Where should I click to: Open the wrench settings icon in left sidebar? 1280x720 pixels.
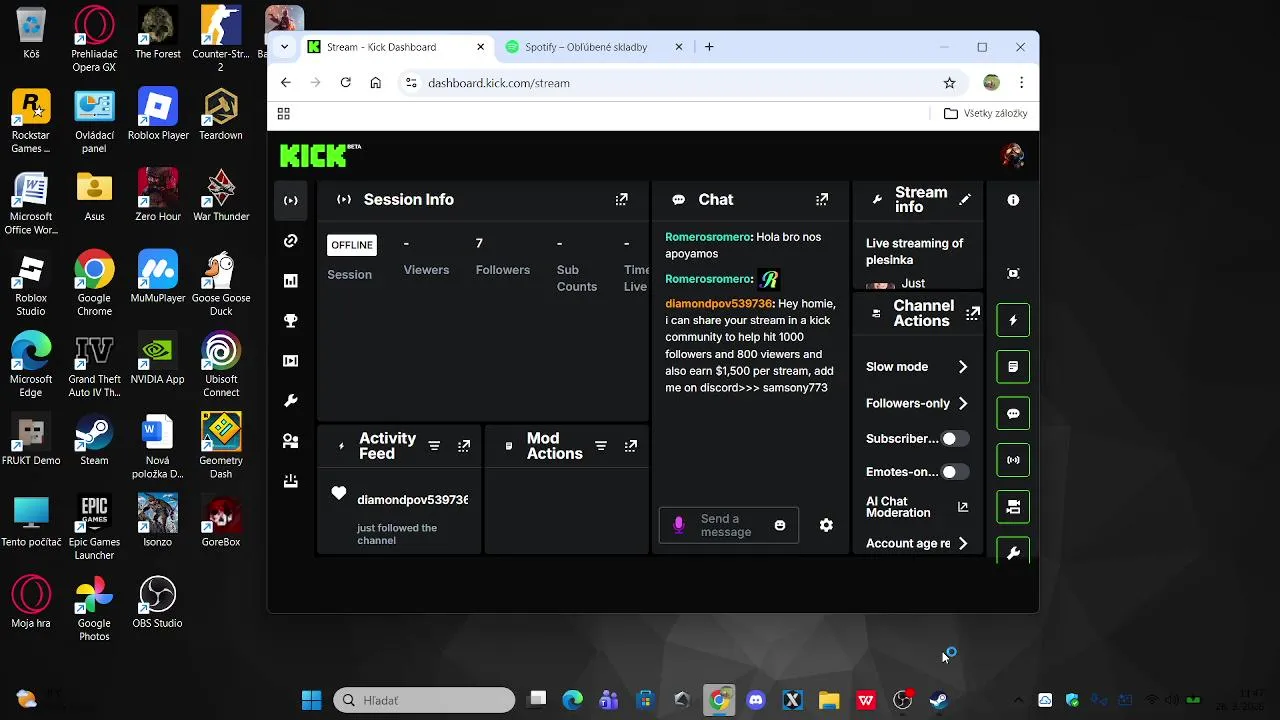(x=291, y=401)
